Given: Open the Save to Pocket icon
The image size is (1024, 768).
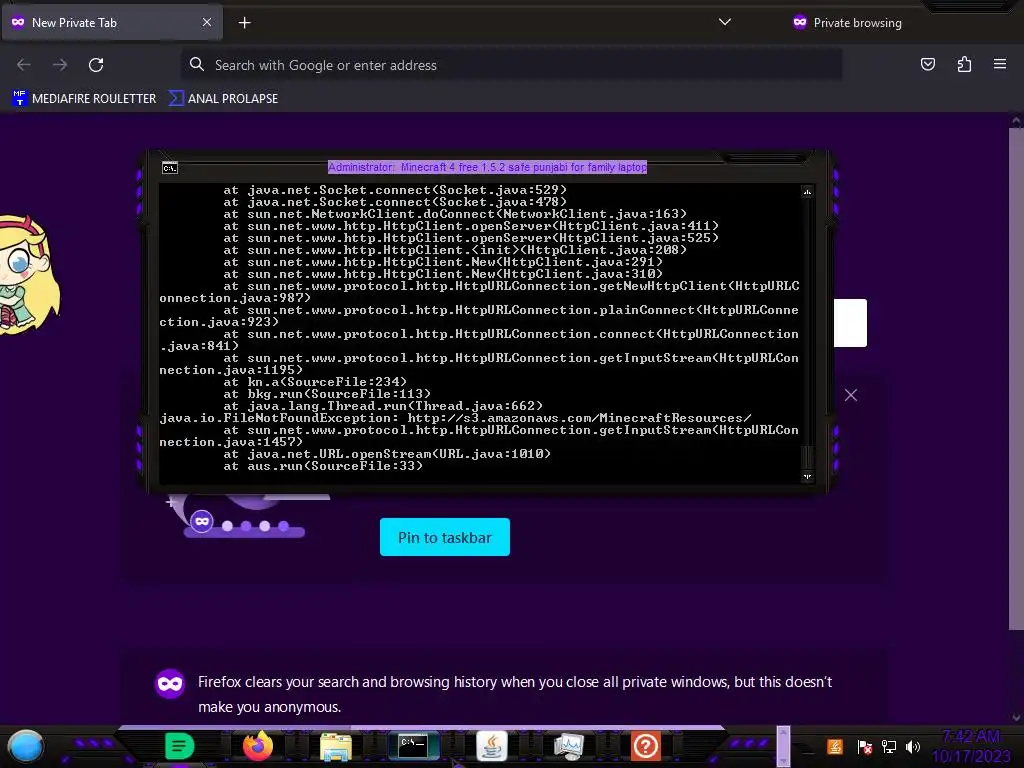Looking at the screenshot, I should (x=927, y=64).
